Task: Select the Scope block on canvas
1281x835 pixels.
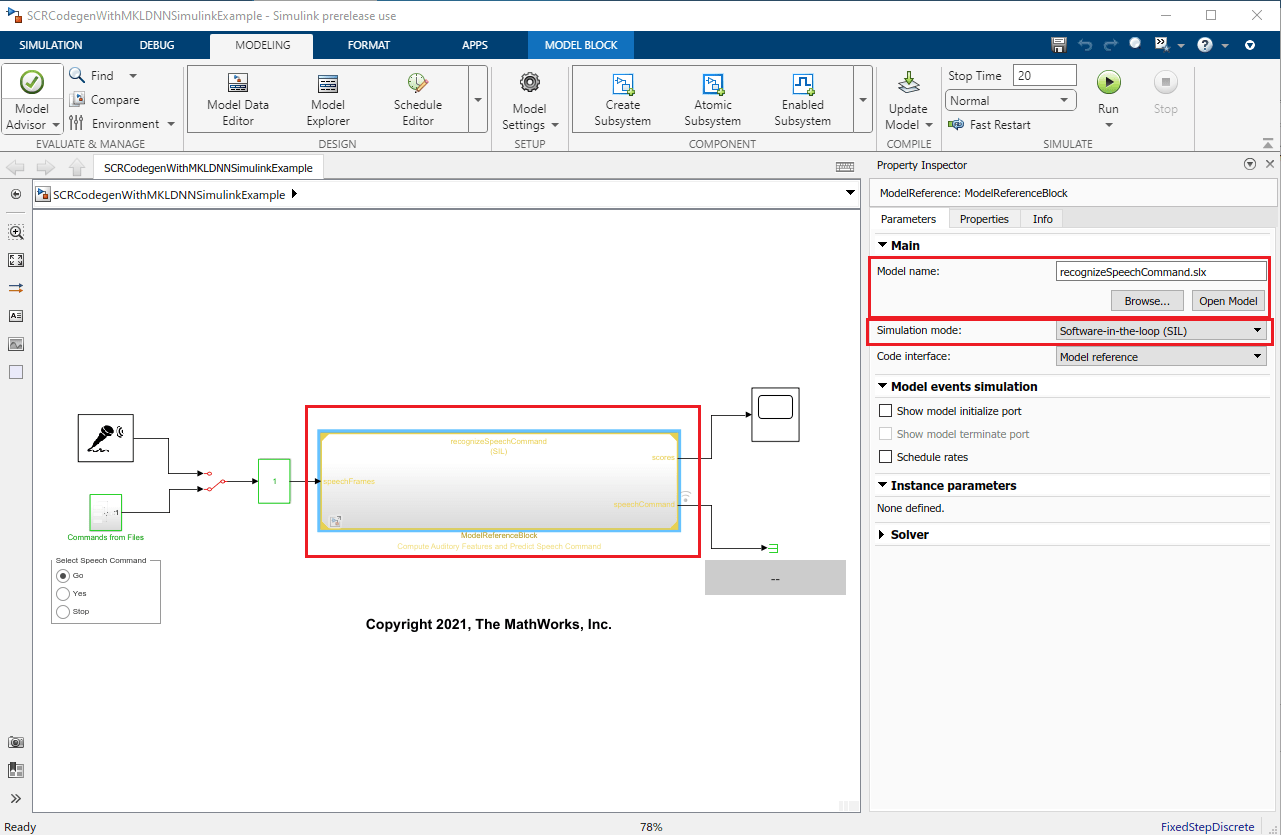Action: 775,414
